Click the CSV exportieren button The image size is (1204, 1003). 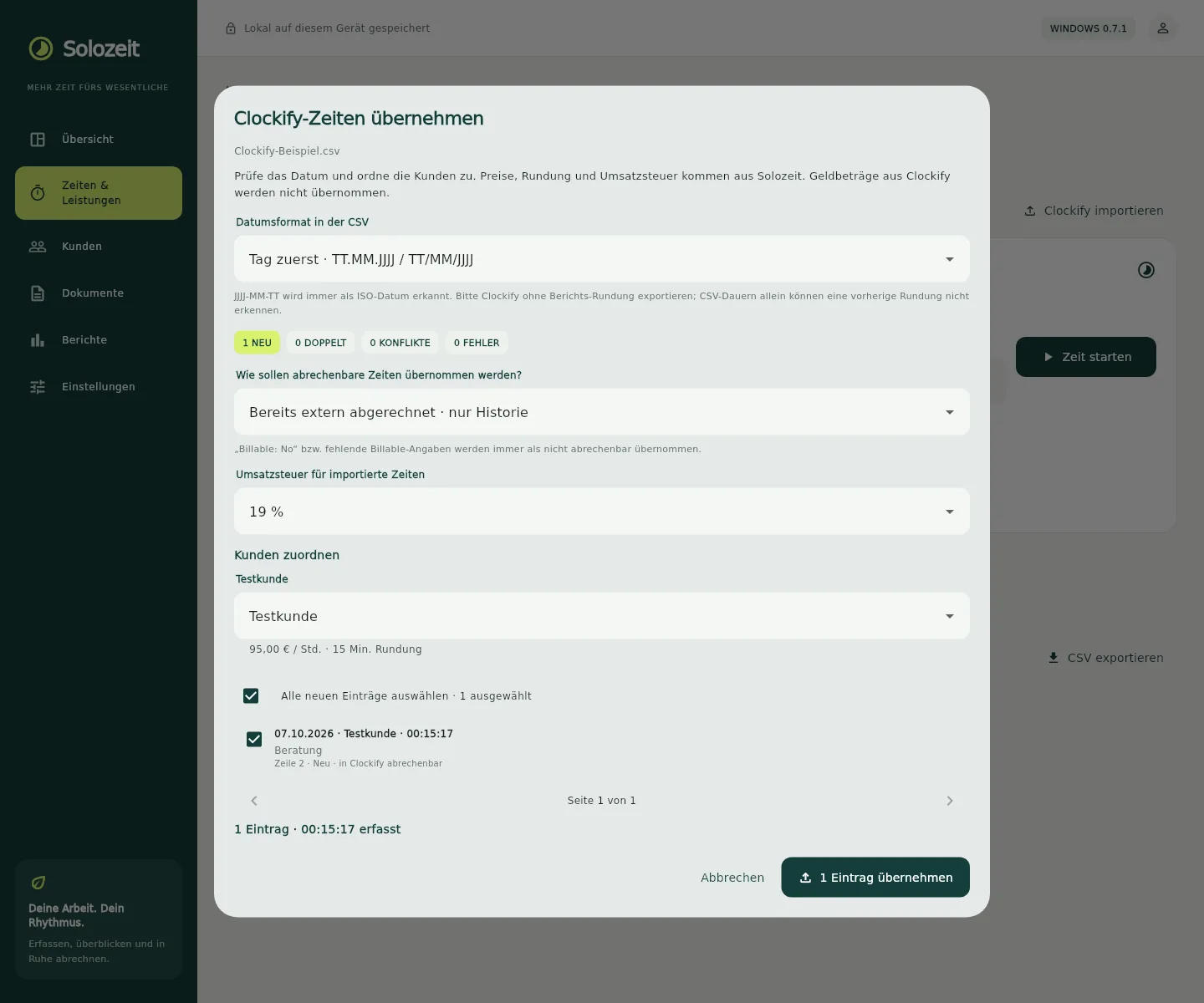[1105, 658]
